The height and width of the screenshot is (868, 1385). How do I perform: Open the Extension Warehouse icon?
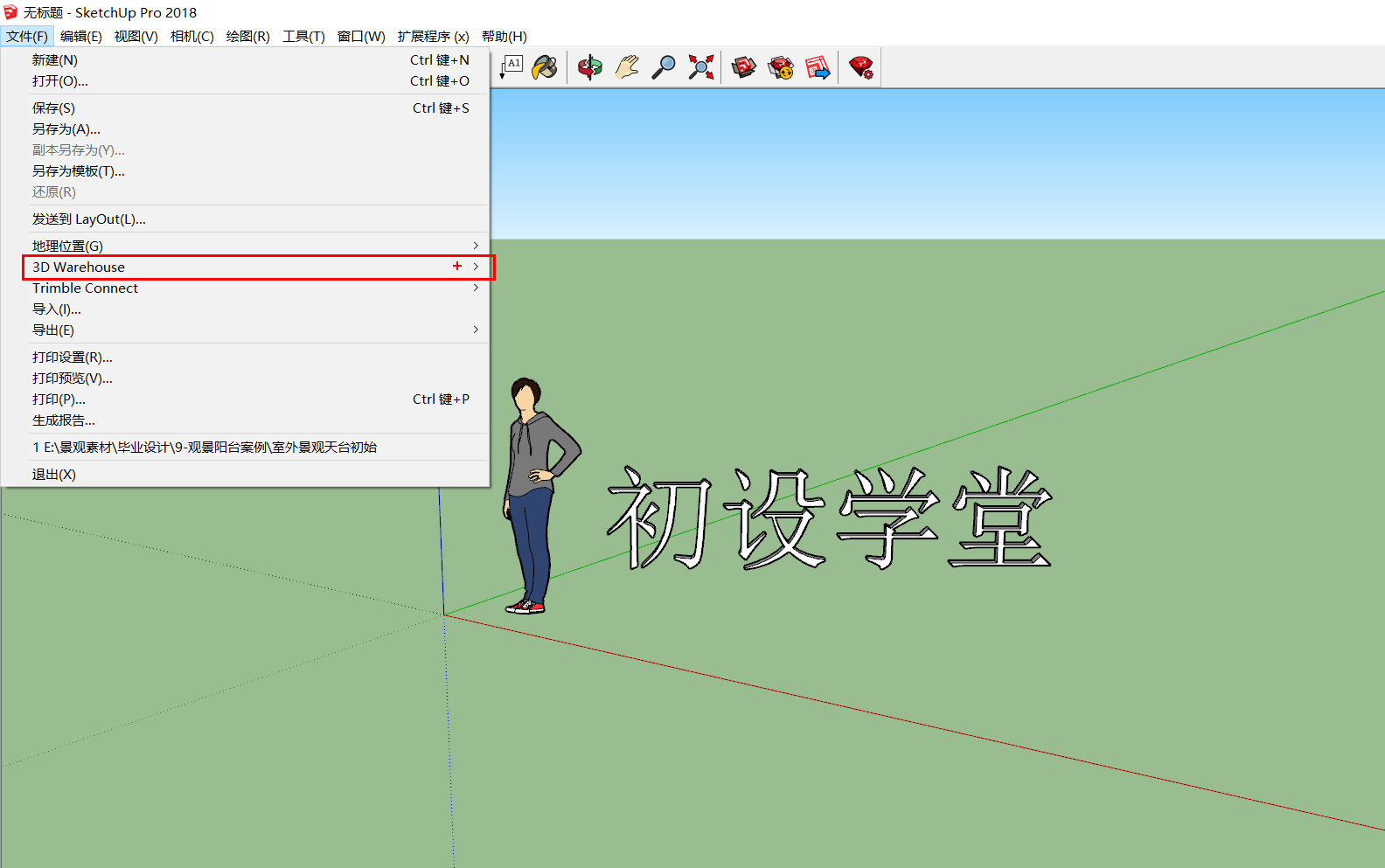coord(781,67)
